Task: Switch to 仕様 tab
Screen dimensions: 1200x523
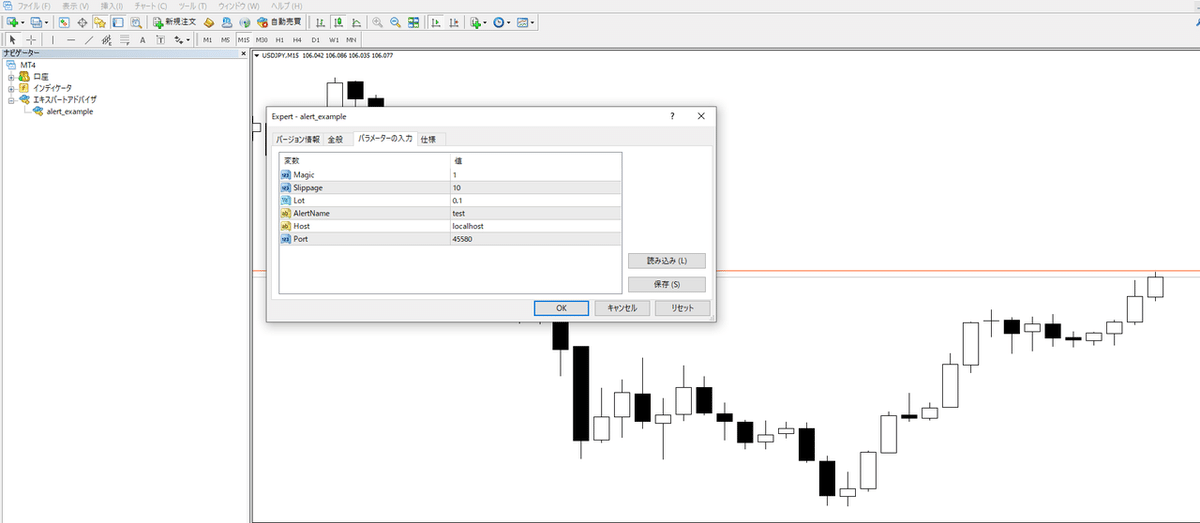Action: point(428,139)
